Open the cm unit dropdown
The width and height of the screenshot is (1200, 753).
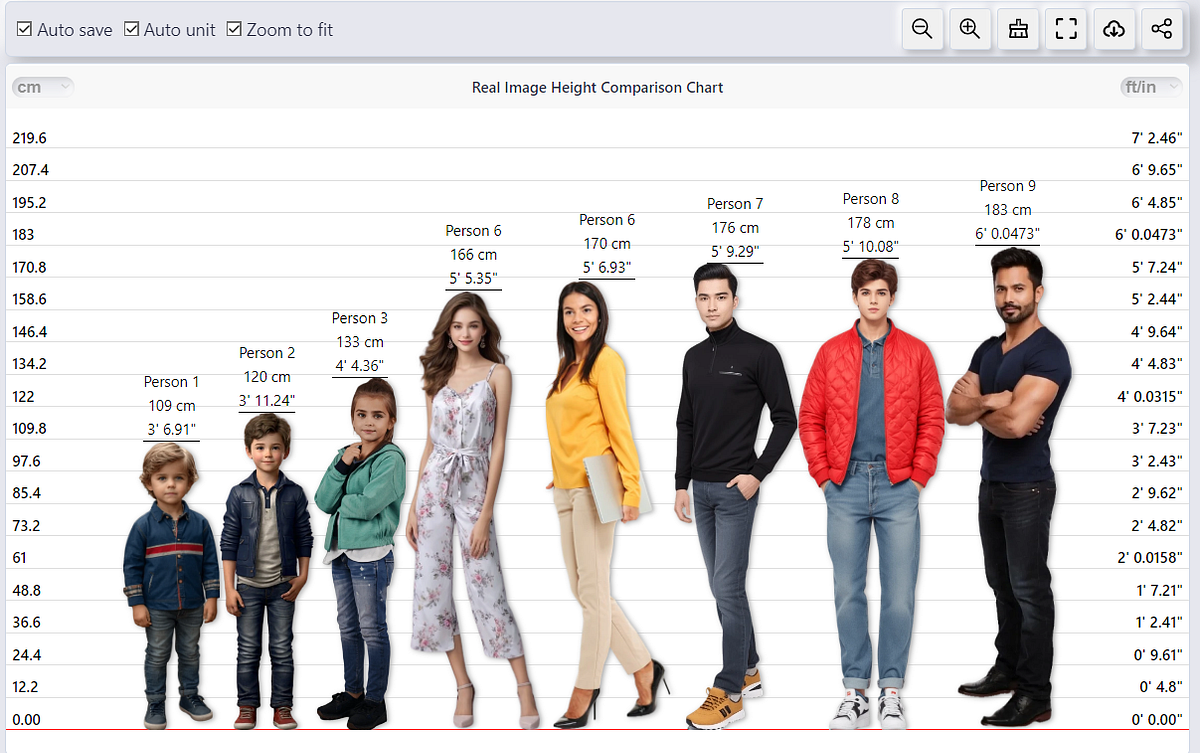42,87
